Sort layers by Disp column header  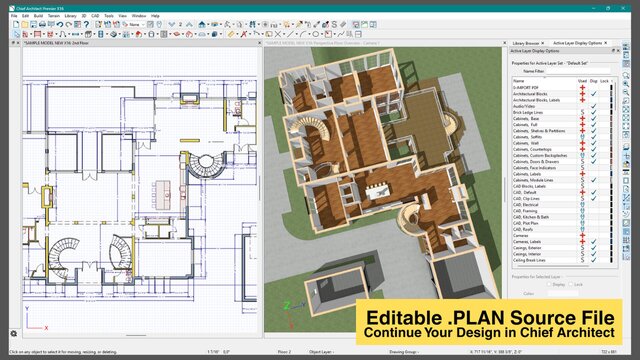(x=593, y=81)
